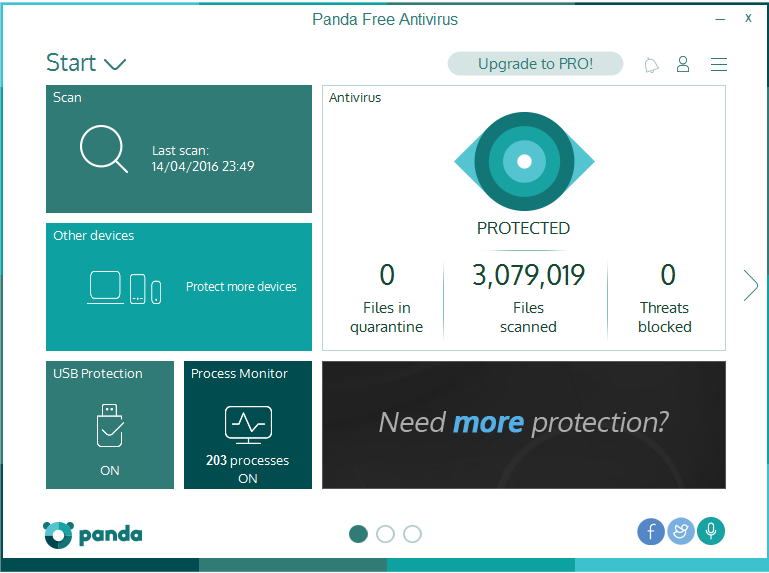Click the Process Monitor heartbeat screen icon
Viewport: 769px width, 573px height.
point(247,424)
